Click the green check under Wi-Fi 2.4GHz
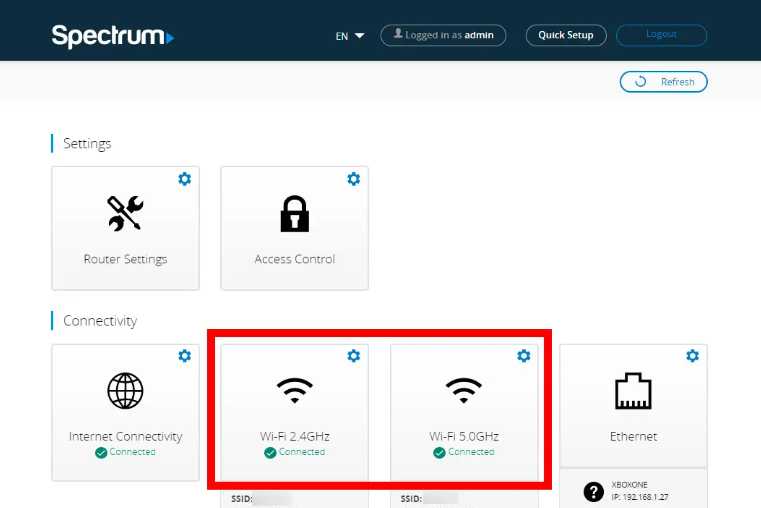 click(x=270, y=453)
